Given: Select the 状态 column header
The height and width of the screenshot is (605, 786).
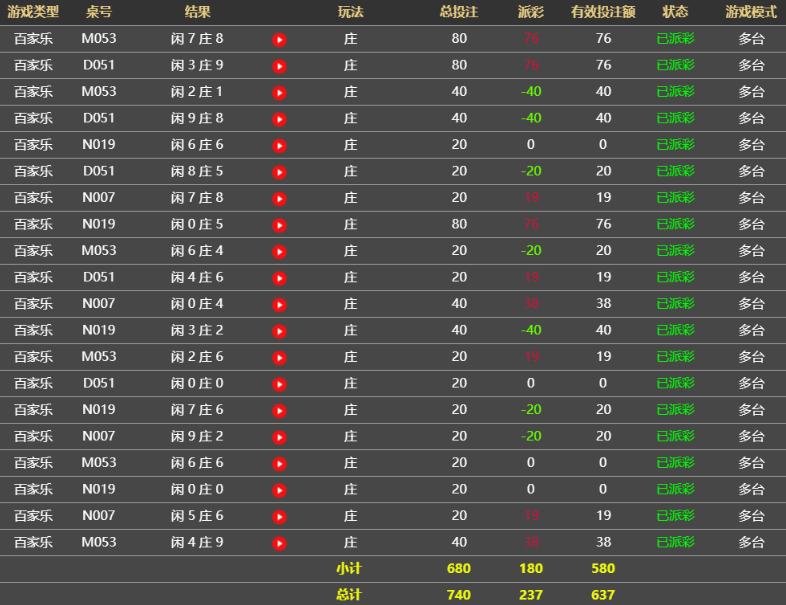Looking at the screenshot, I should 675,12.
